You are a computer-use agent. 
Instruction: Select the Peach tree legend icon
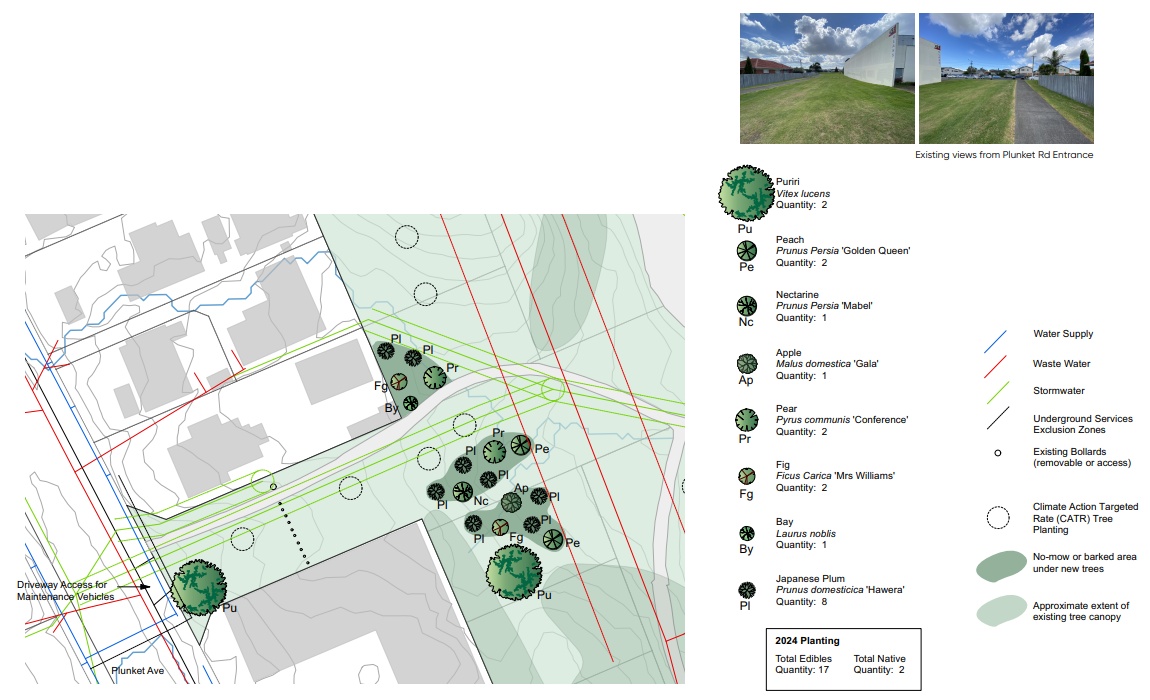(x=746, y=250)
